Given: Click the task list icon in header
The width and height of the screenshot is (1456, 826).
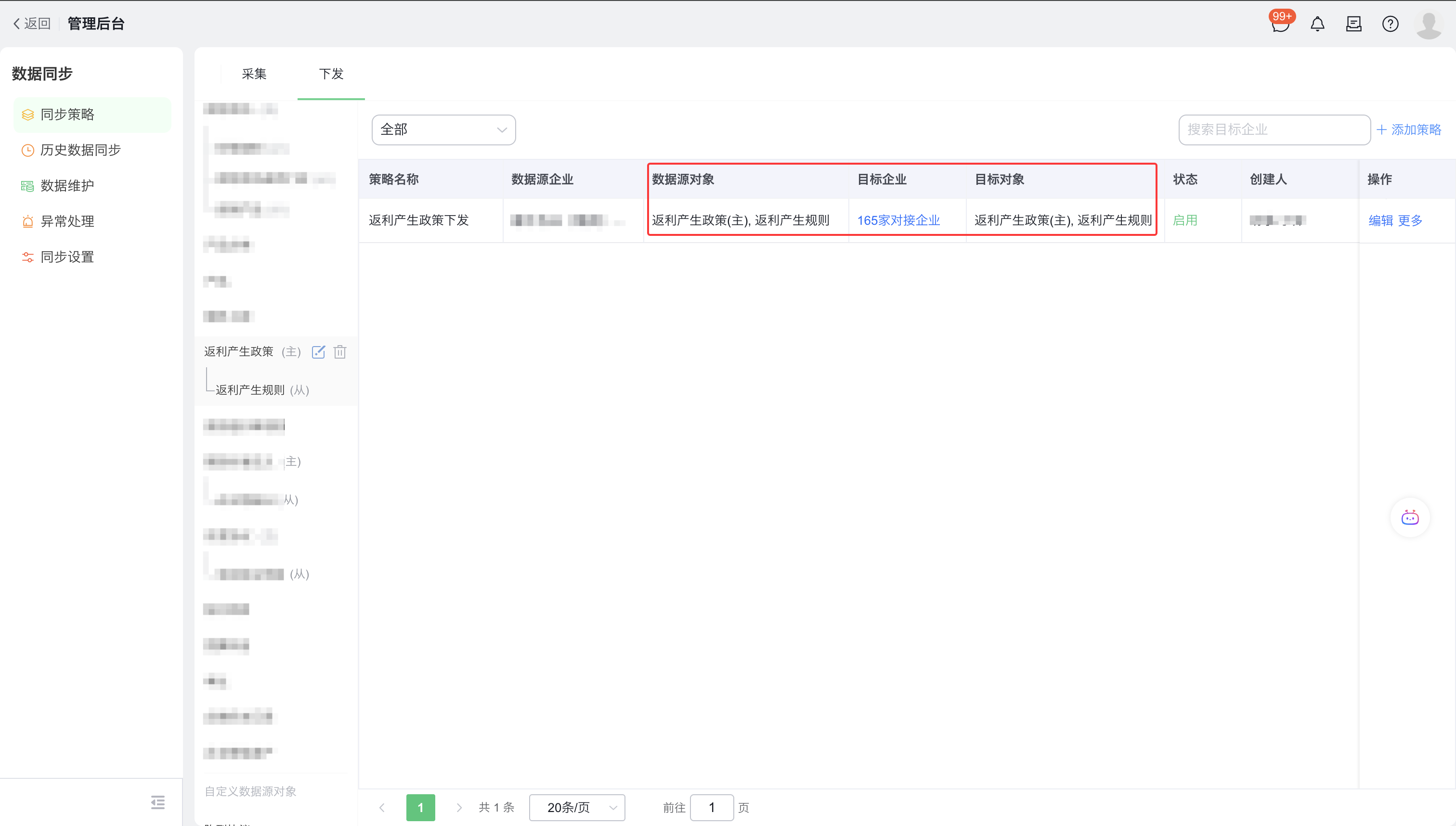Looking at the screenshot, I should coord(1353,24).
